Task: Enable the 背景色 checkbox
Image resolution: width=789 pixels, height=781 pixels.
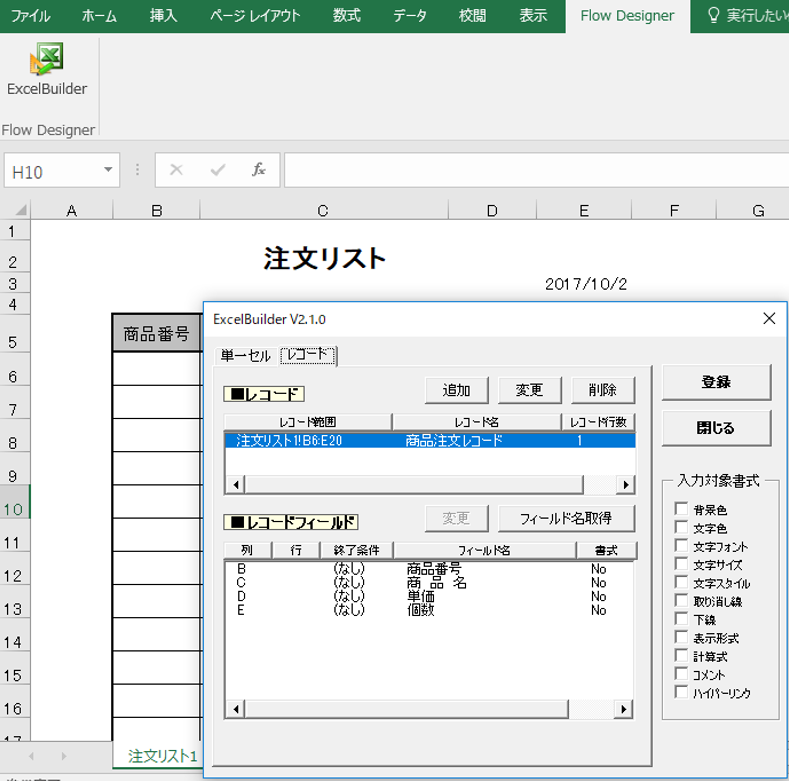Action: [681, 509]
